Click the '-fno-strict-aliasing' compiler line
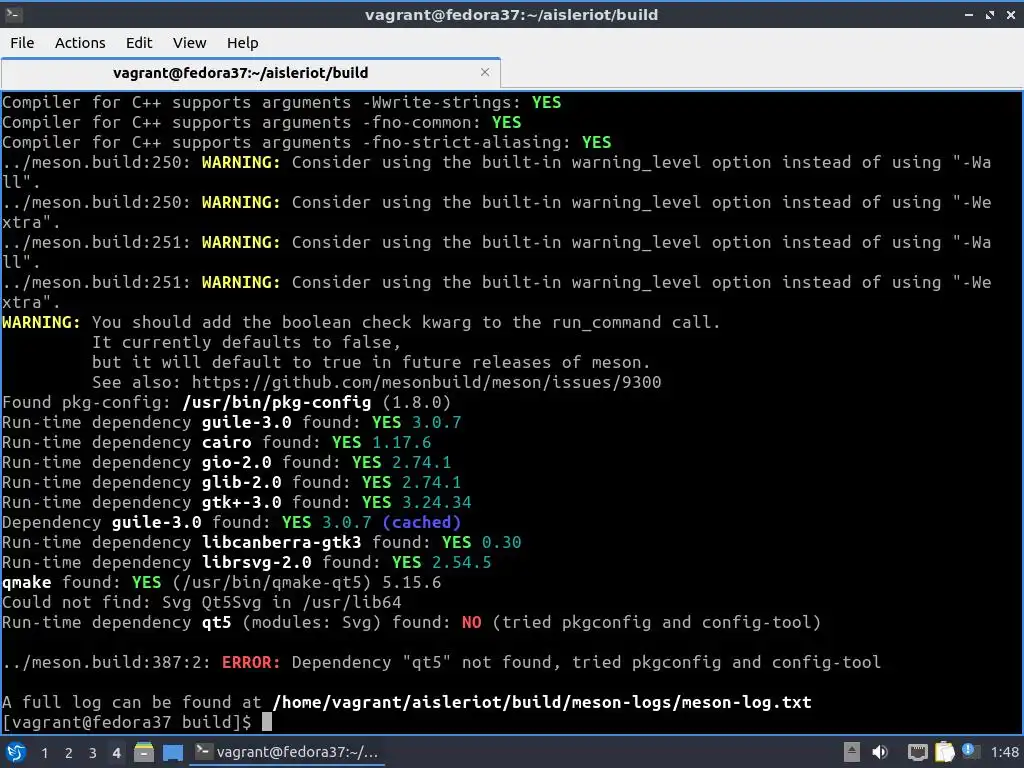The image size is (1024, 768). (307, 142)
